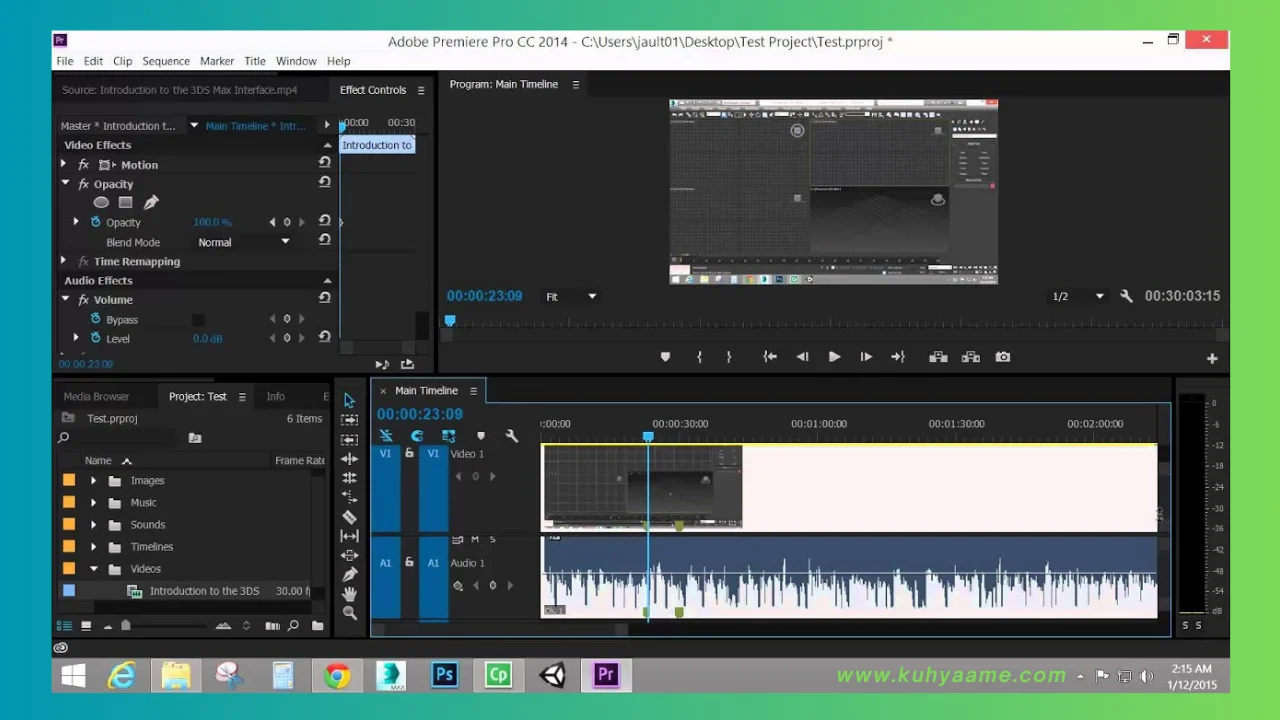Screen dimensions: 1280x720
Task: Select the Slide tool
Action: [x=349, y=555]
